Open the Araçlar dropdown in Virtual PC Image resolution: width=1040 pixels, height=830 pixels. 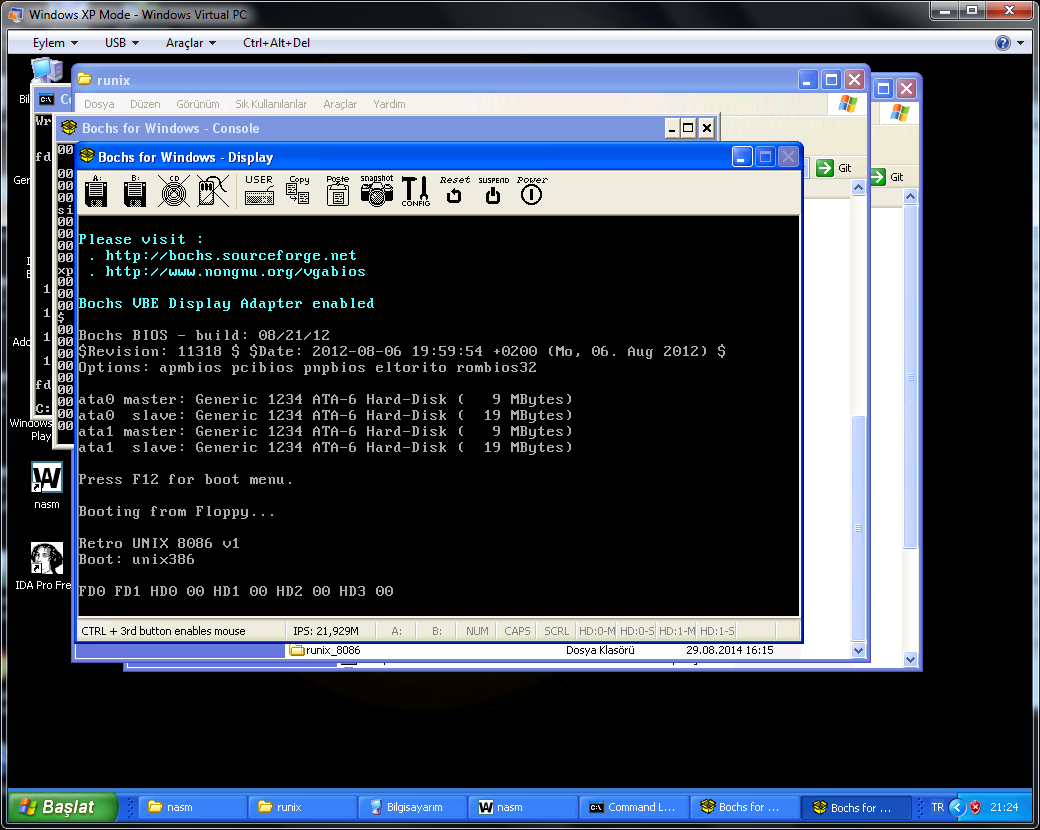191,42
